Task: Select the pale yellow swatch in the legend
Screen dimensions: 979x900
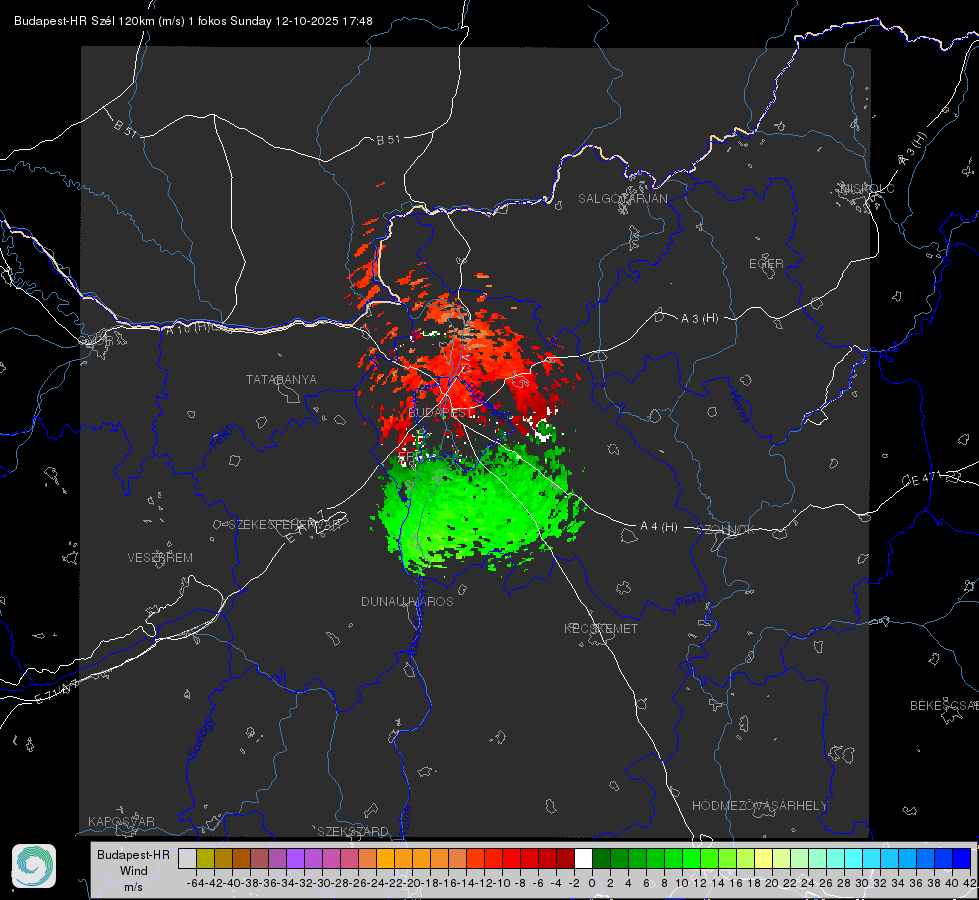Action: (764, 859)
